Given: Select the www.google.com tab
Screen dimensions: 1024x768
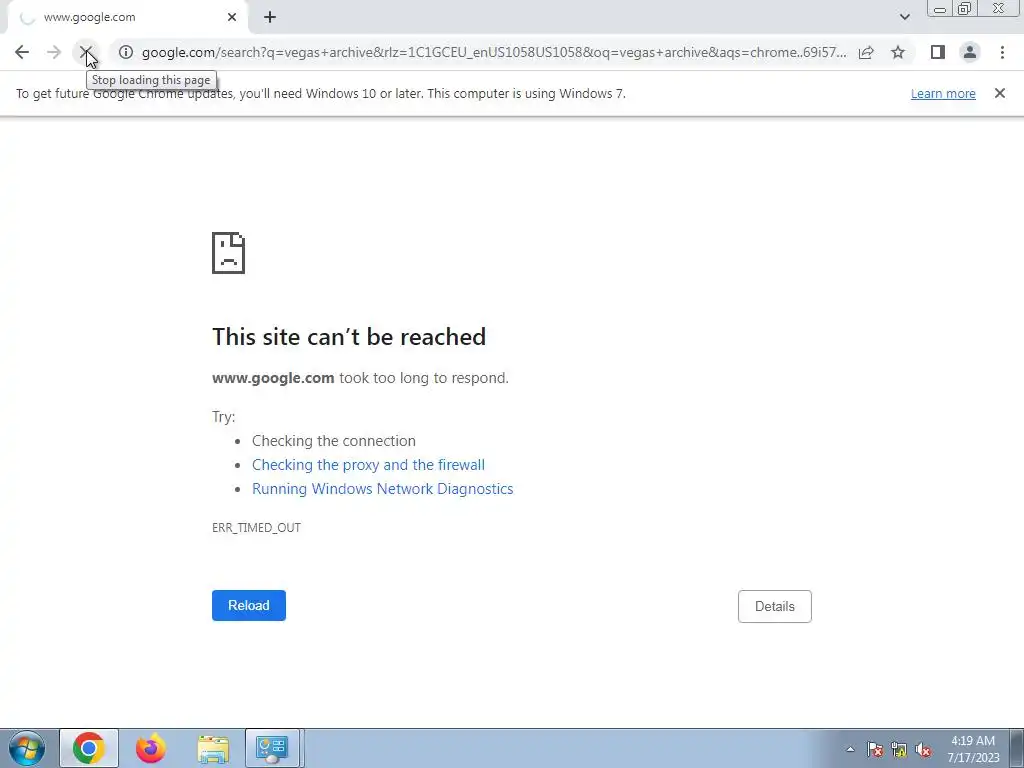Looking at the screenshot, I should coord(127,18).
